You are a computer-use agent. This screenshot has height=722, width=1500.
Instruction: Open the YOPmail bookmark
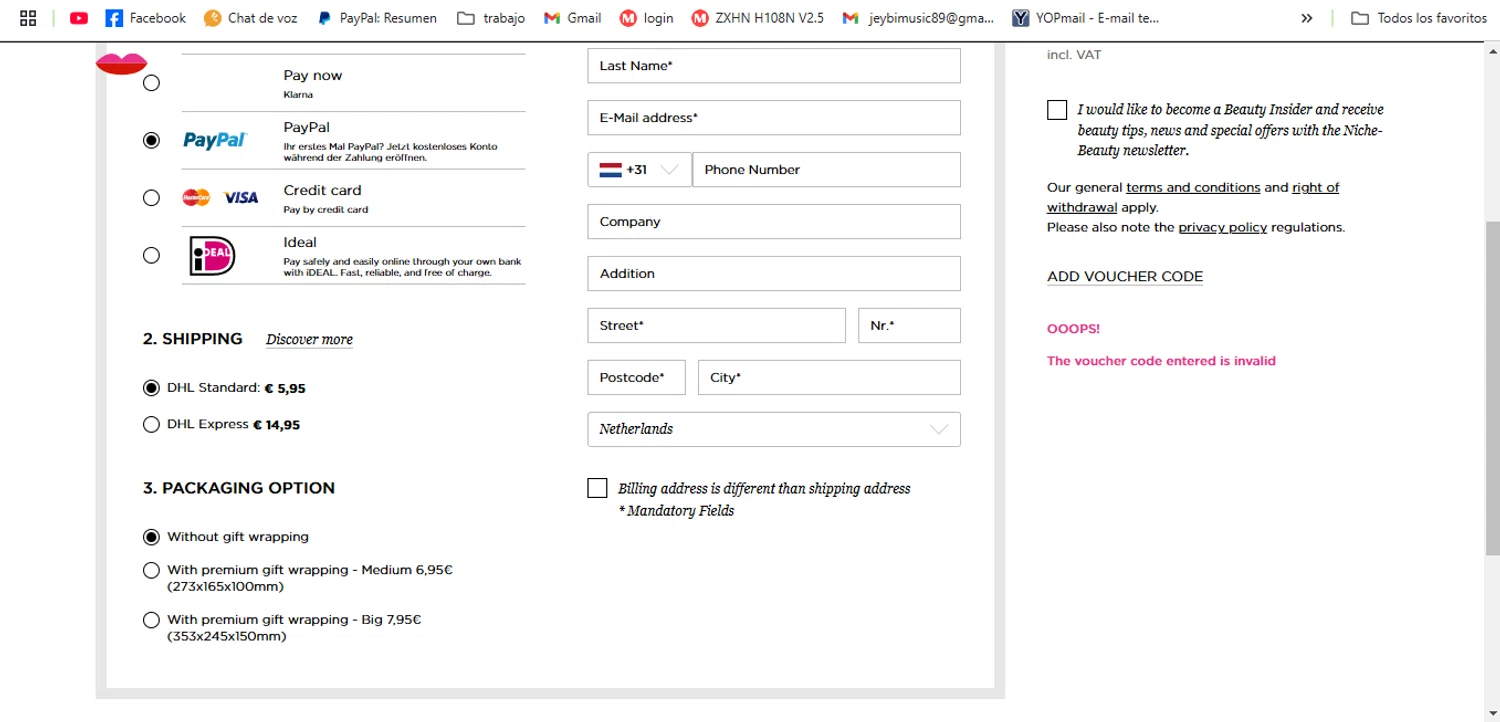point(1085,18)
